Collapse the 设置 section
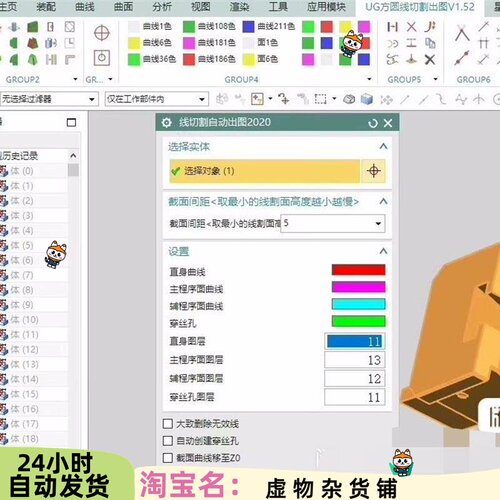This screenshot has width=500, height=500. (x=383, y=251)
